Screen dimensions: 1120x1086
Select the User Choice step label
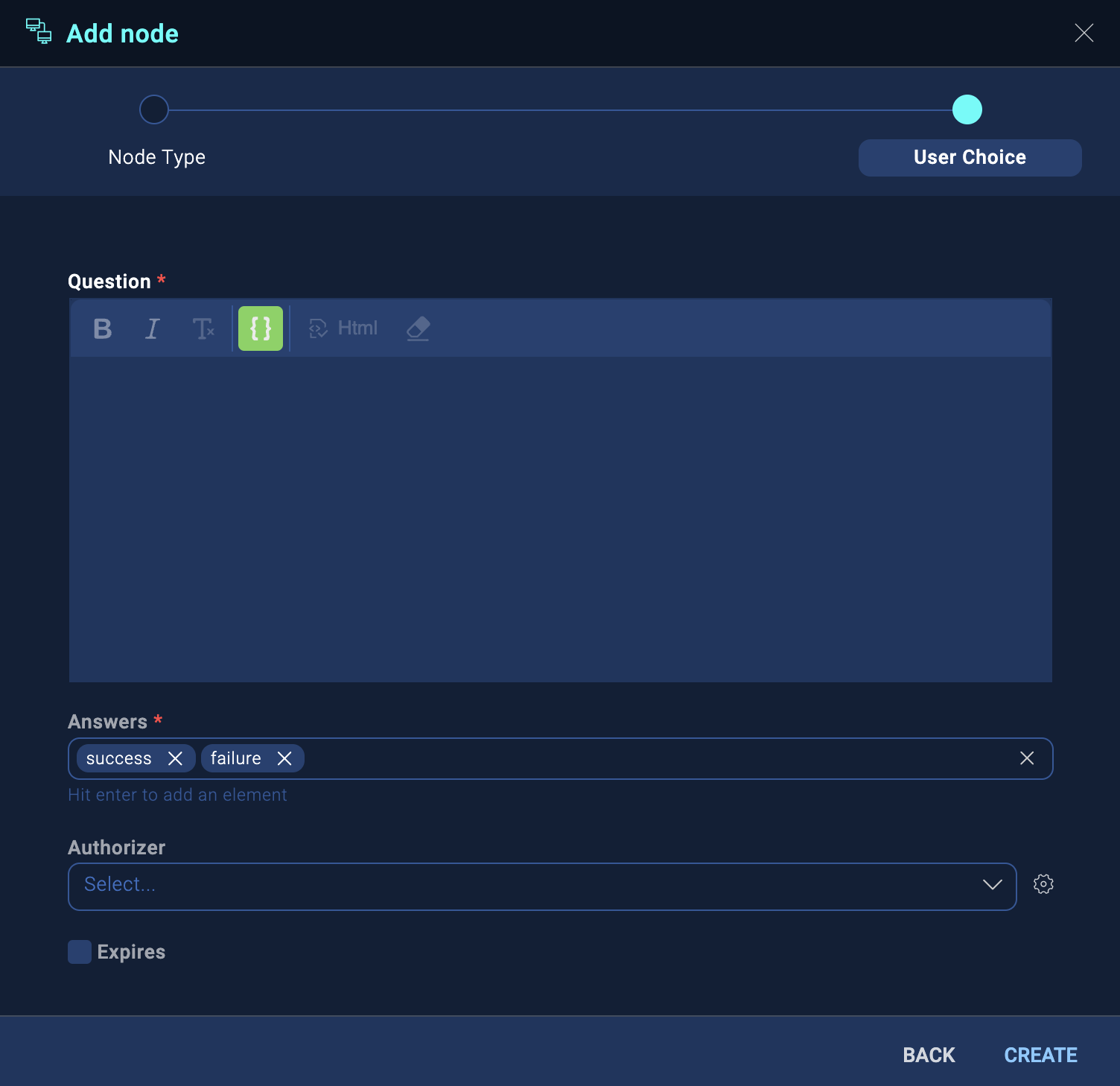[x=969, y=157]
